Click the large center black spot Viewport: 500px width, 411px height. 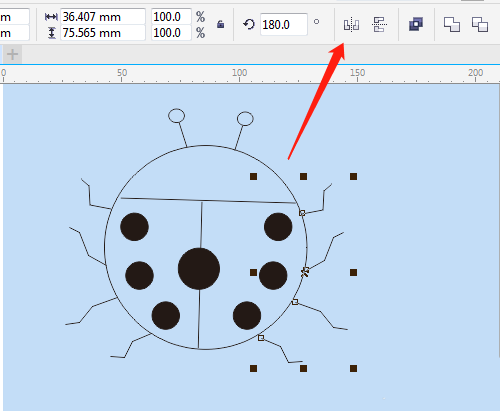[x=199, y=269]
